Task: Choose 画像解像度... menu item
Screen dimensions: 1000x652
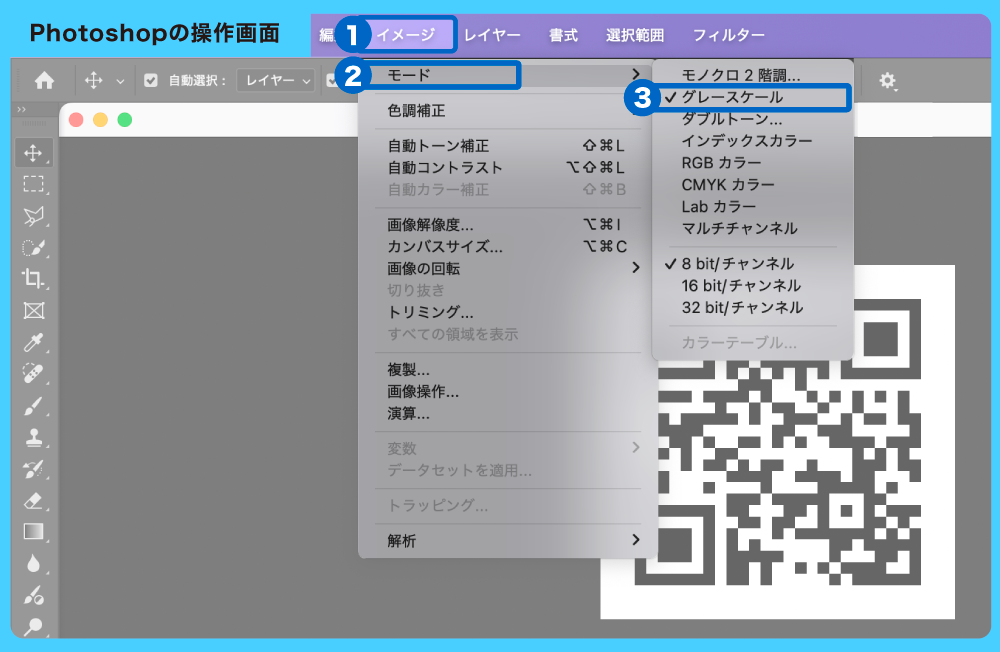Action: coord(506,225)
